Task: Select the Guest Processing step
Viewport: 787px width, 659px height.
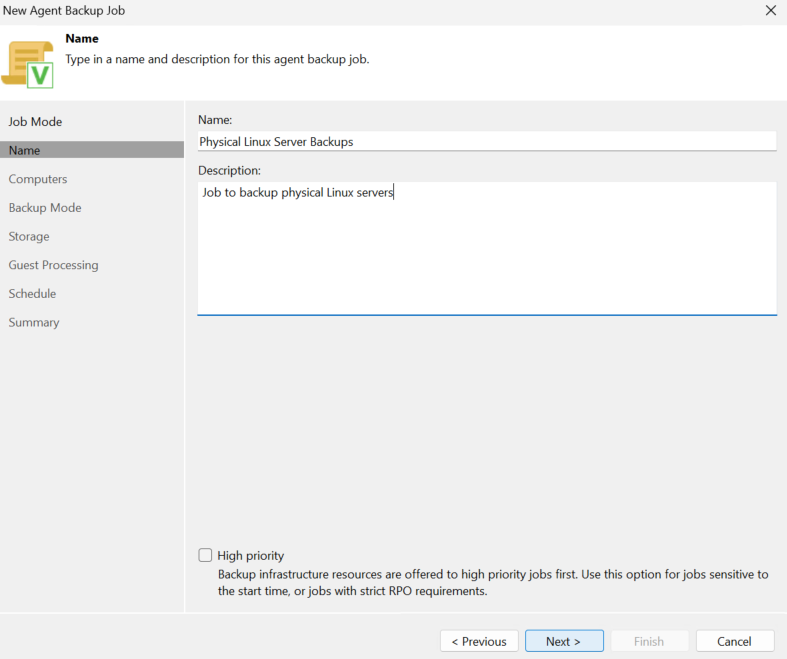Action: point(53,265)
